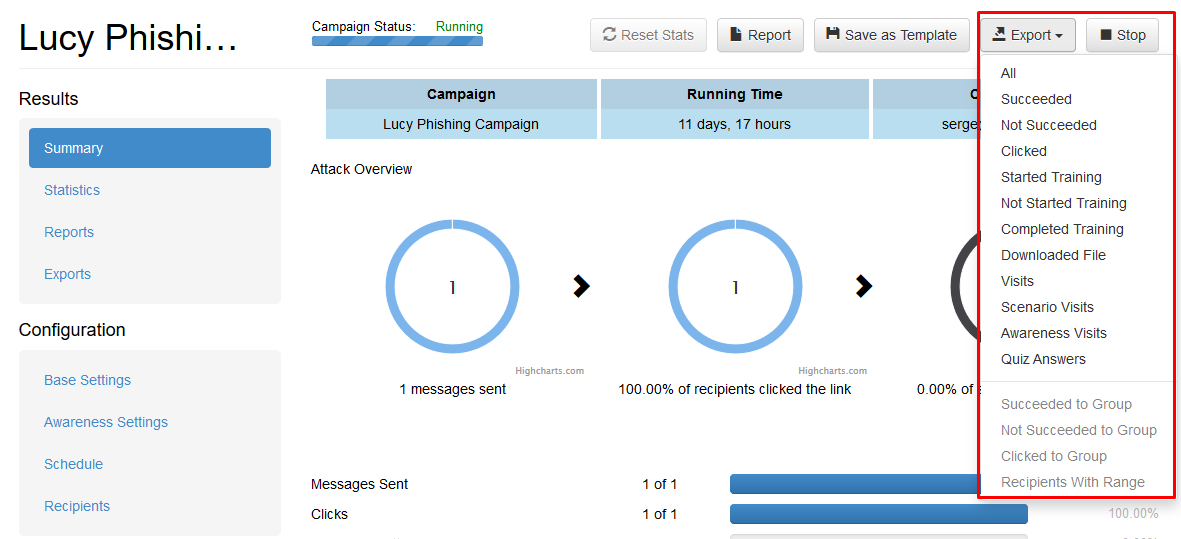Export Downloaded File list
The width and height of the screenshot is (1181, 539).
pos(1053,255)
